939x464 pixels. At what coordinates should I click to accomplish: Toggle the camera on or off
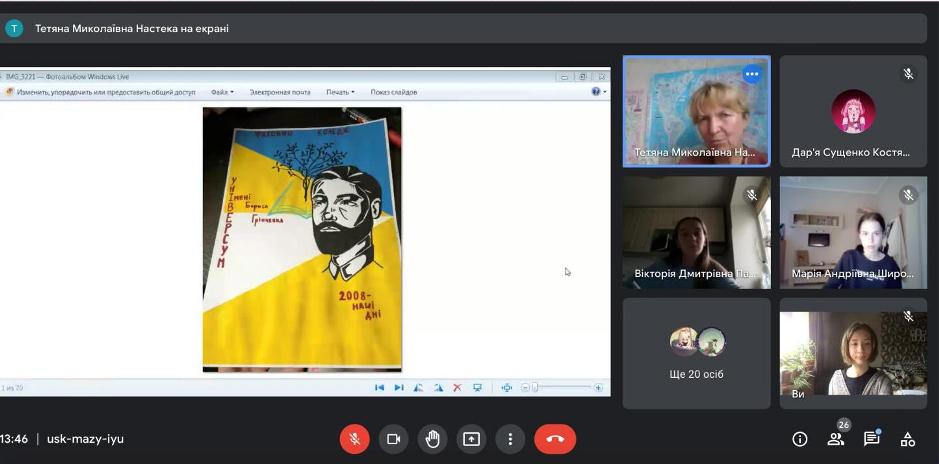pyautogui.click(x=393, y=439)
